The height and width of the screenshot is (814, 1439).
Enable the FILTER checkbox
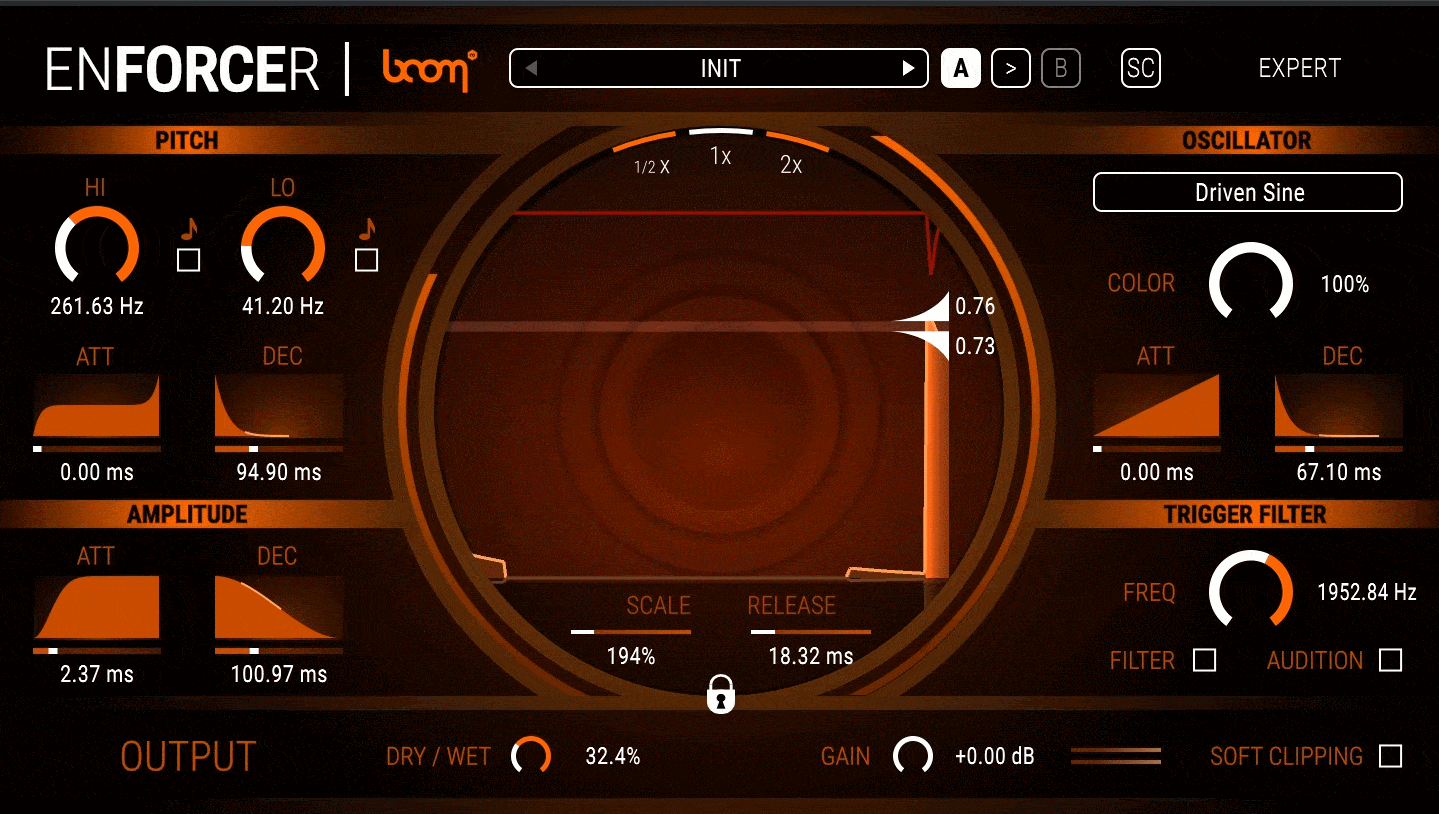point(1205,660)
